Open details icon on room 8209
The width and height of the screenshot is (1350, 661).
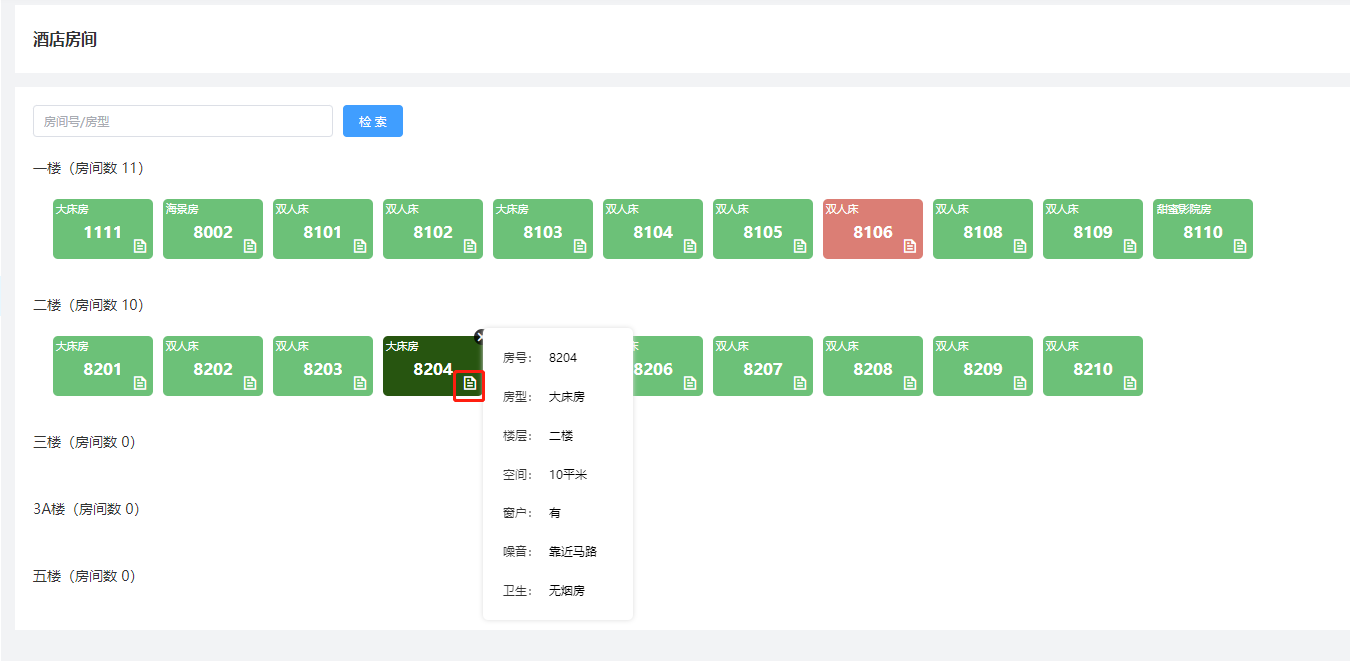click(1020, 383)
